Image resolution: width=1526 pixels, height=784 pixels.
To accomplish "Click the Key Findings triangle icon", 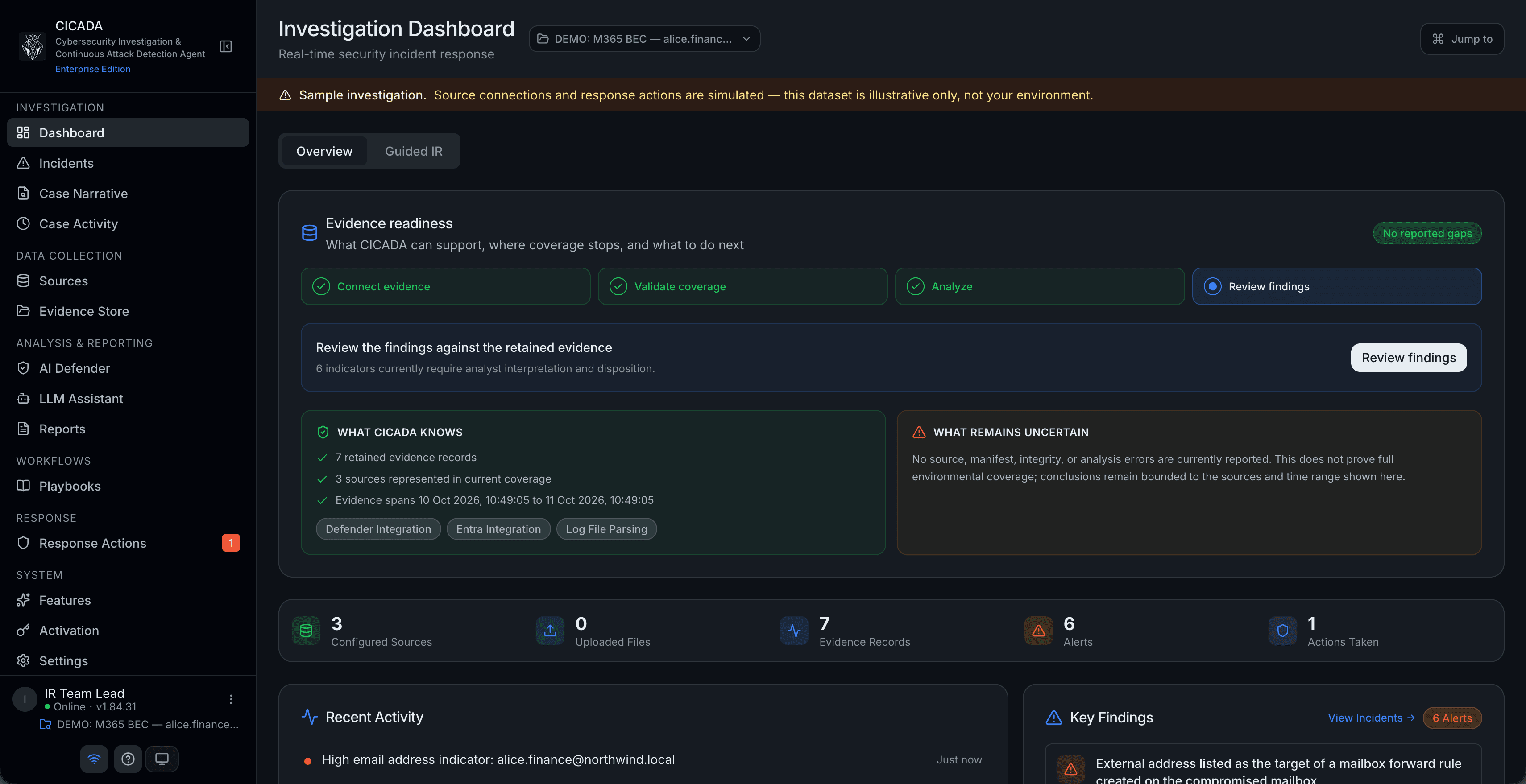I will [x=1054, y=718].
